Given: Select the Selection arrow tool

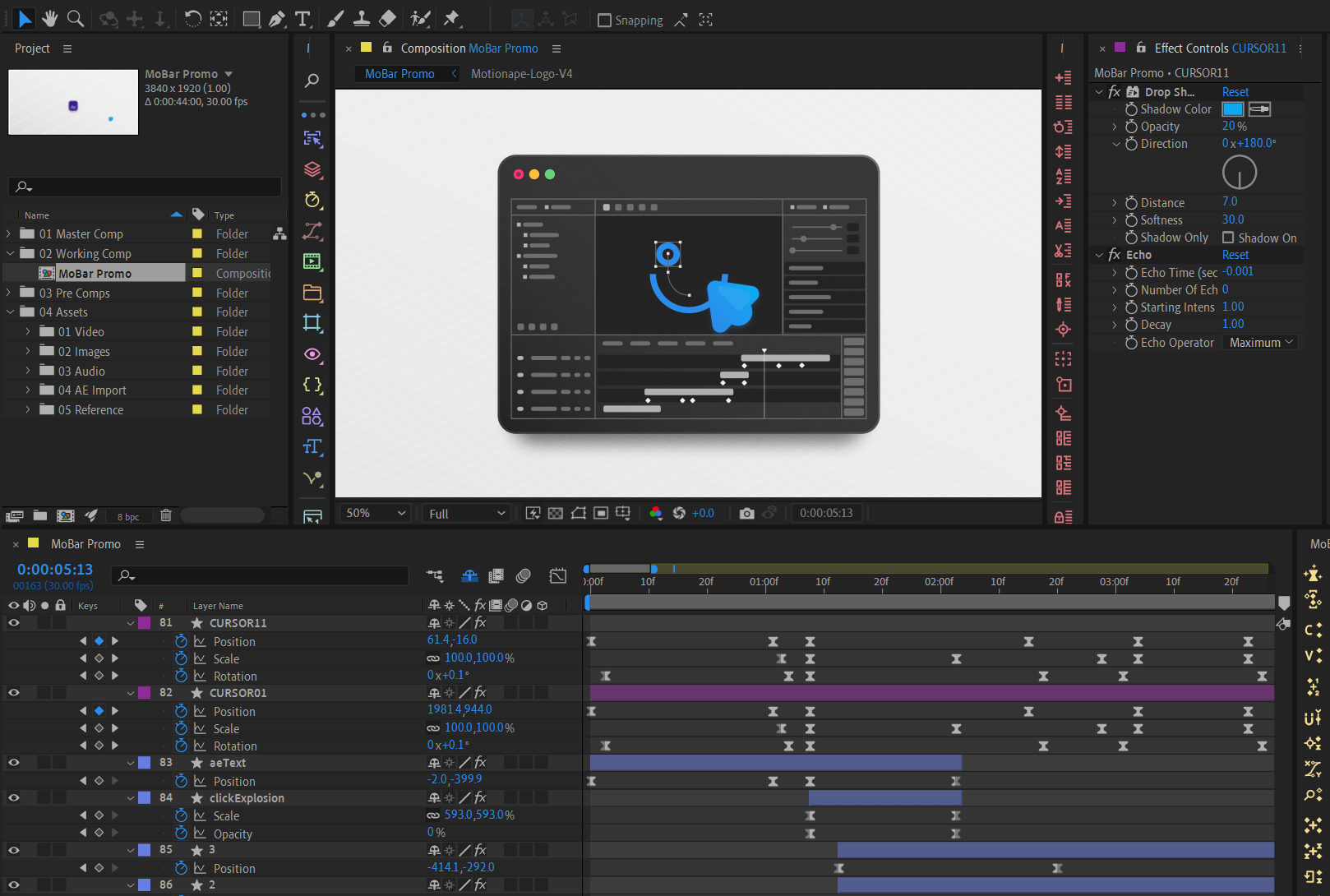Looking at the screenshot, I should [25, 19].
